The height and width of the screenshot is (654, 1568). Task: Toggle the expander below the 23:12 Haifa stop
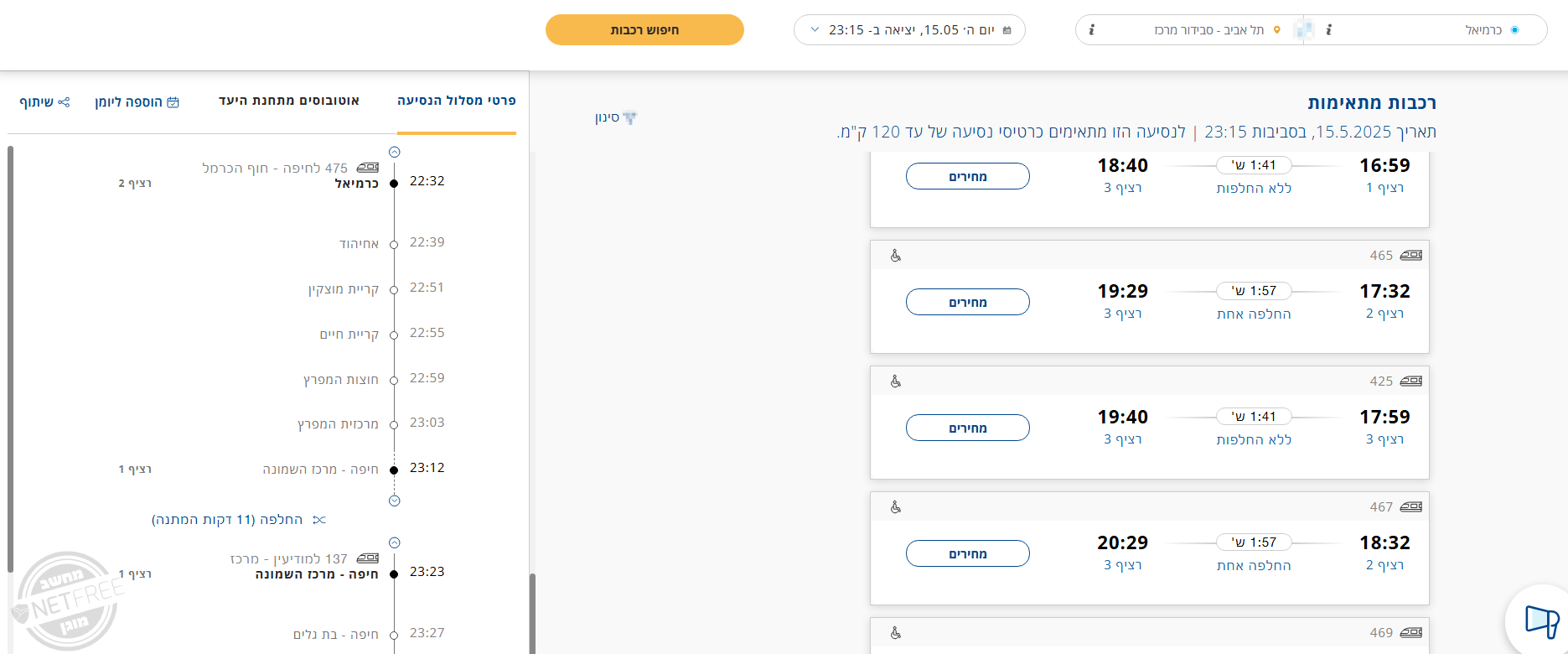click(x=395, y=501)
